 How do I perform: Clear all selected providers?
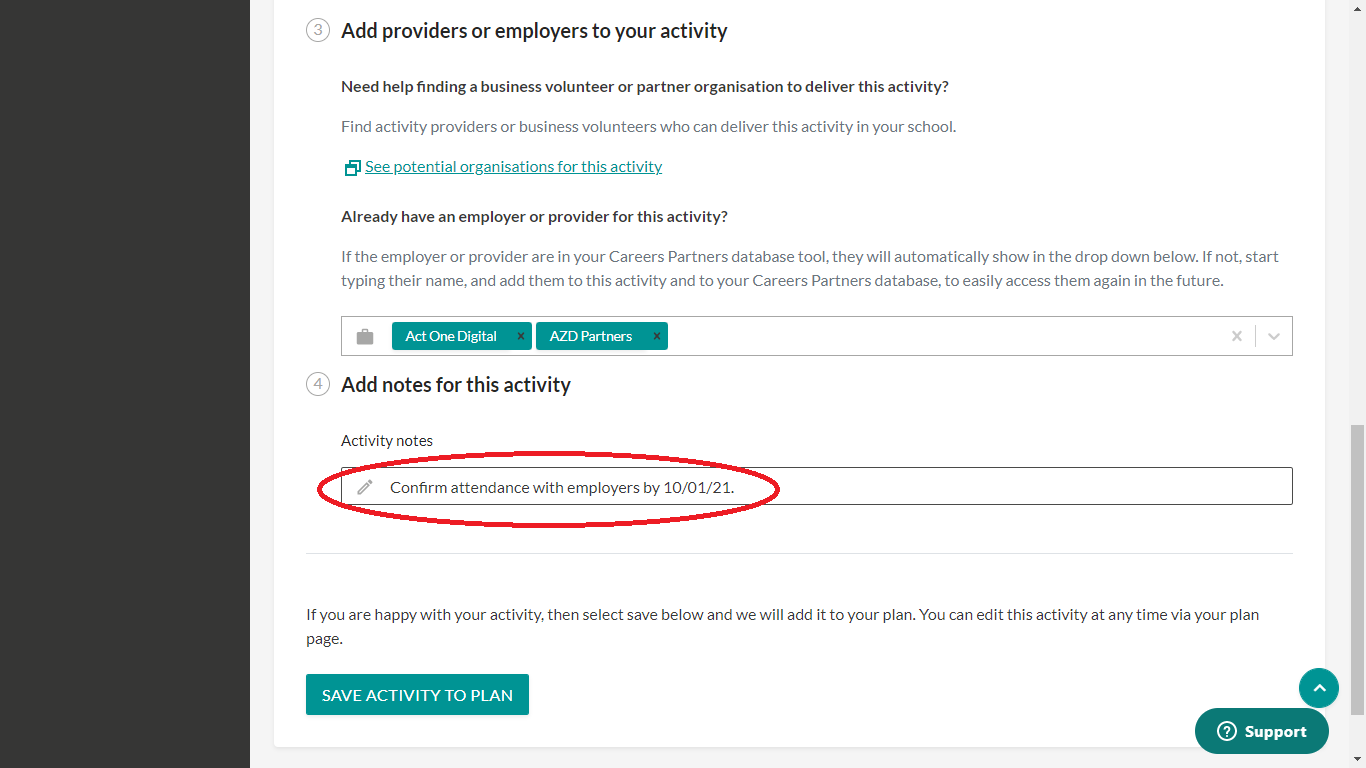(1237, 337)
